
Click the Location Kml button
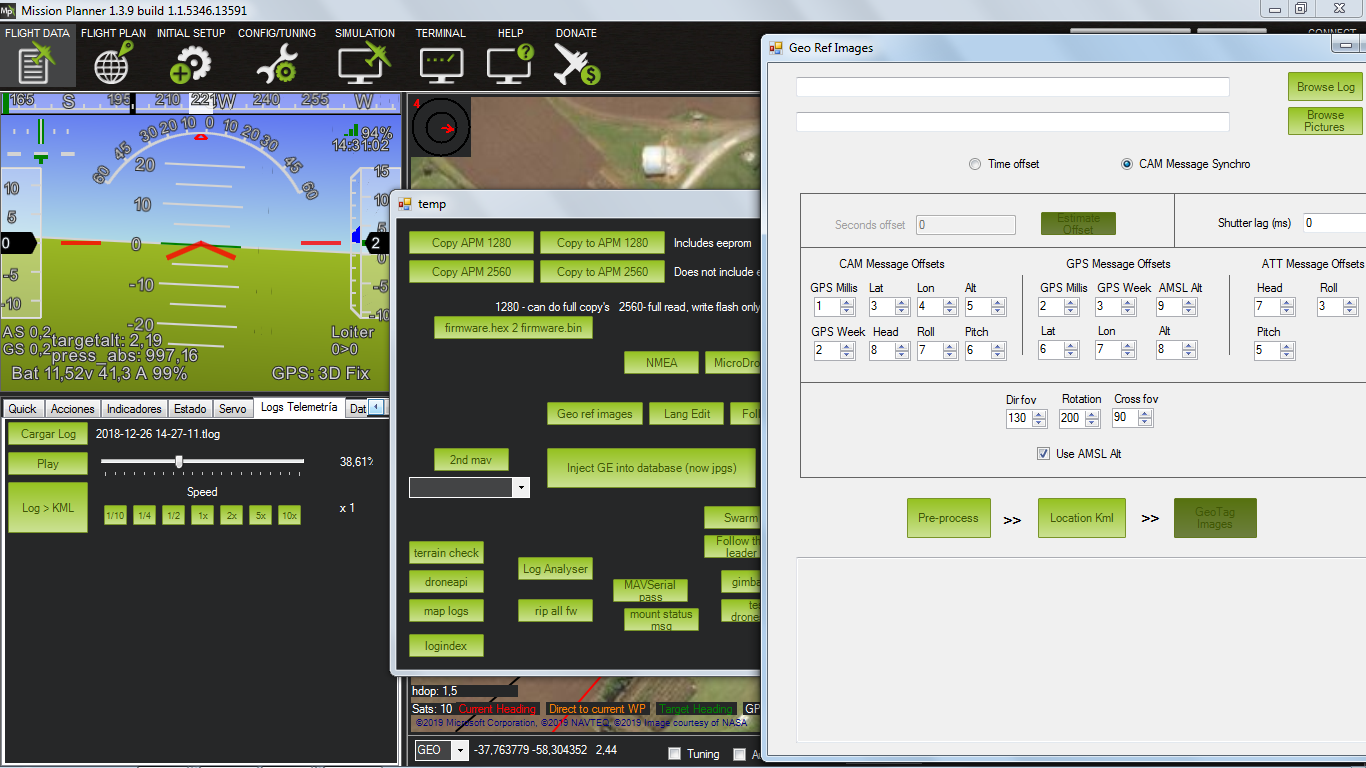point(1082,518)
